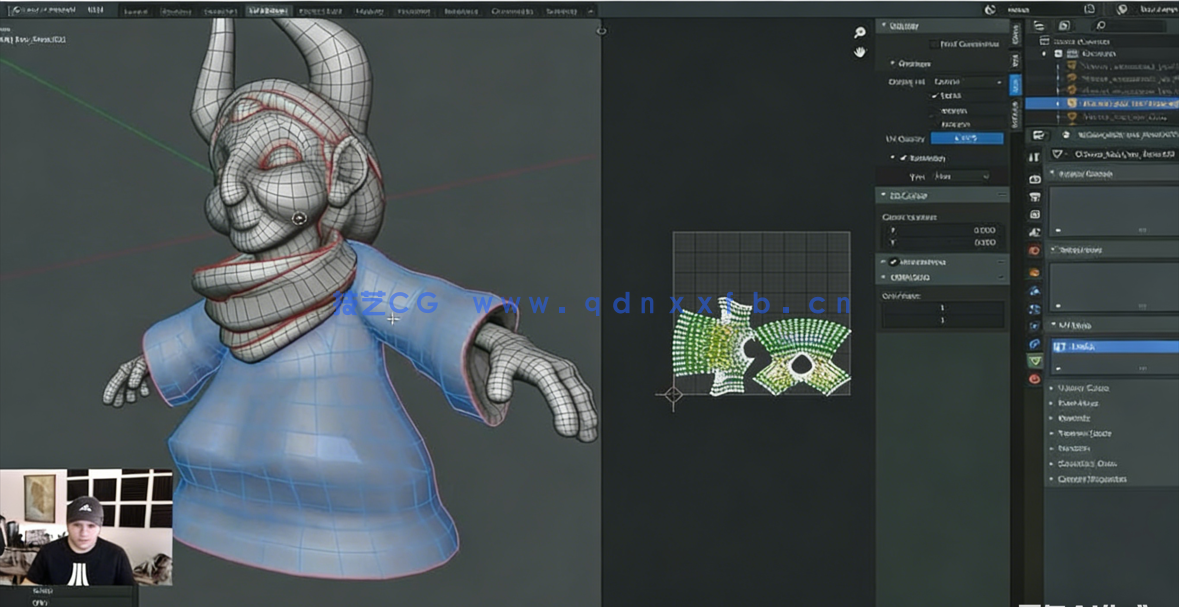Enable the Stretching overlay checkbox

coord(903,157)
